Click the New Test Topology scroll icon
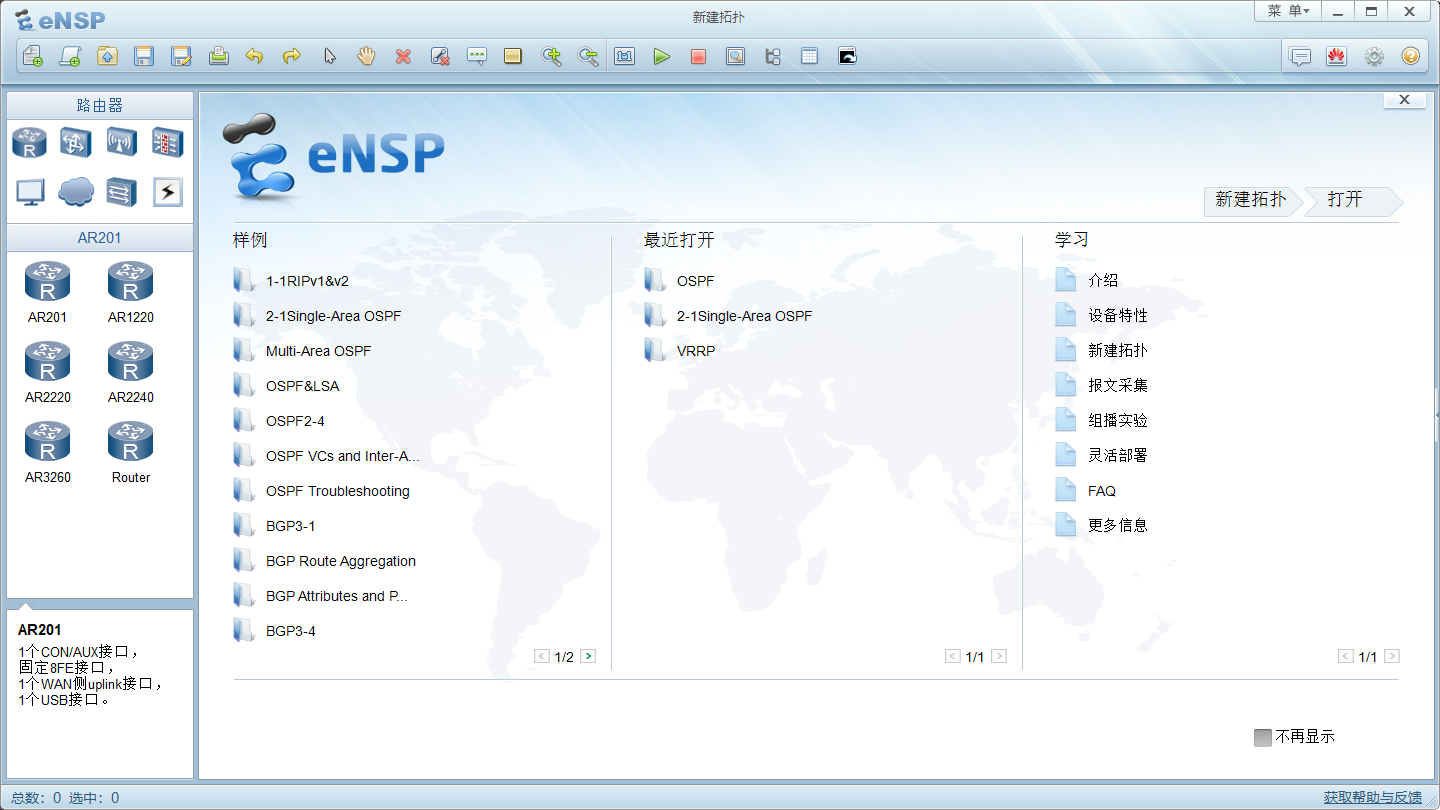 [x=70, y=56]
